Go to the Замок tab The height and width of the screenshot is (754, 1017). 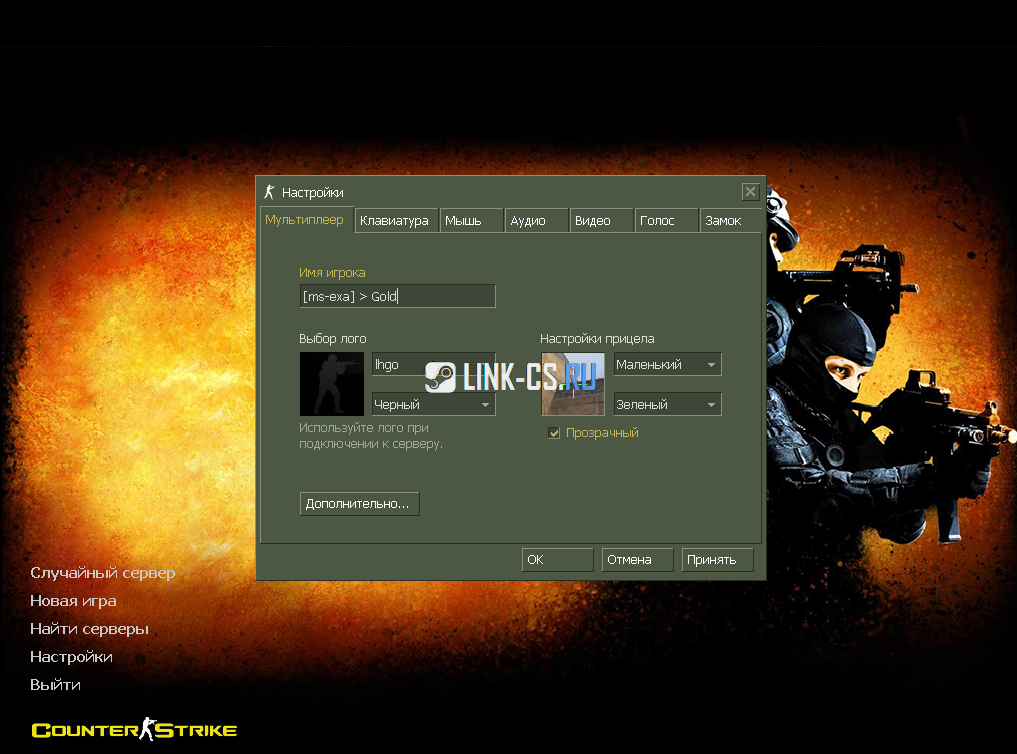tap(729, 221)
